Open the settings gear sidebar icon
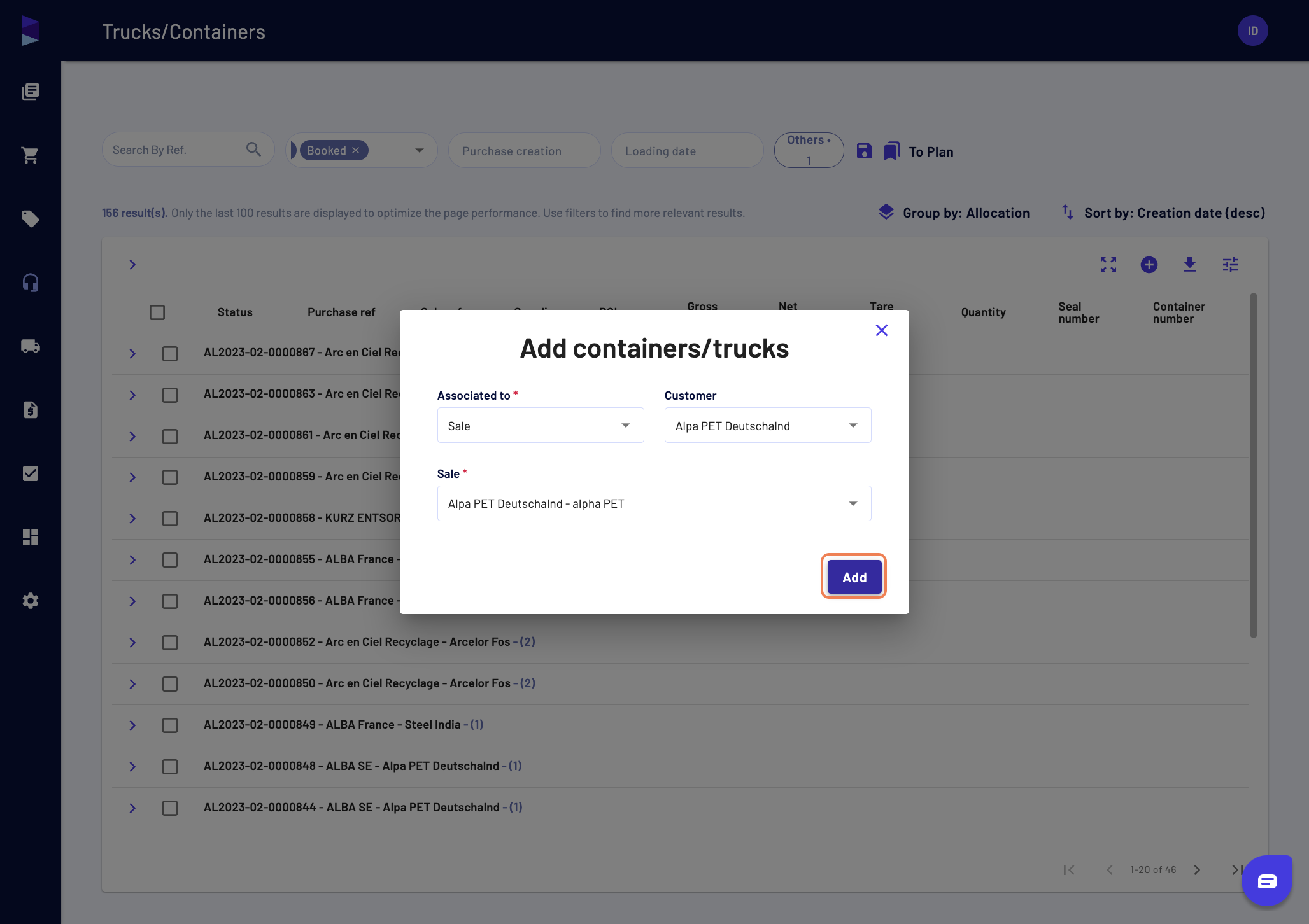 [x=31, y=601]
